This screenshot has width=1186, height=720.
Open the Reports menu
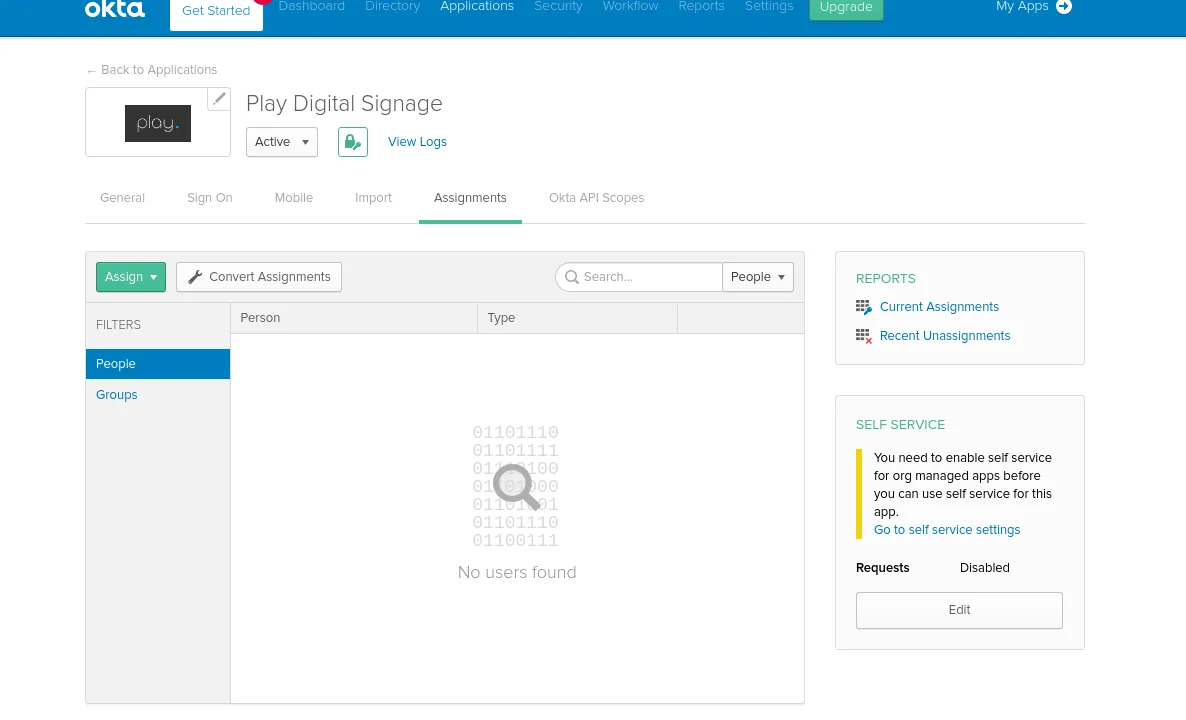(701, 7)
